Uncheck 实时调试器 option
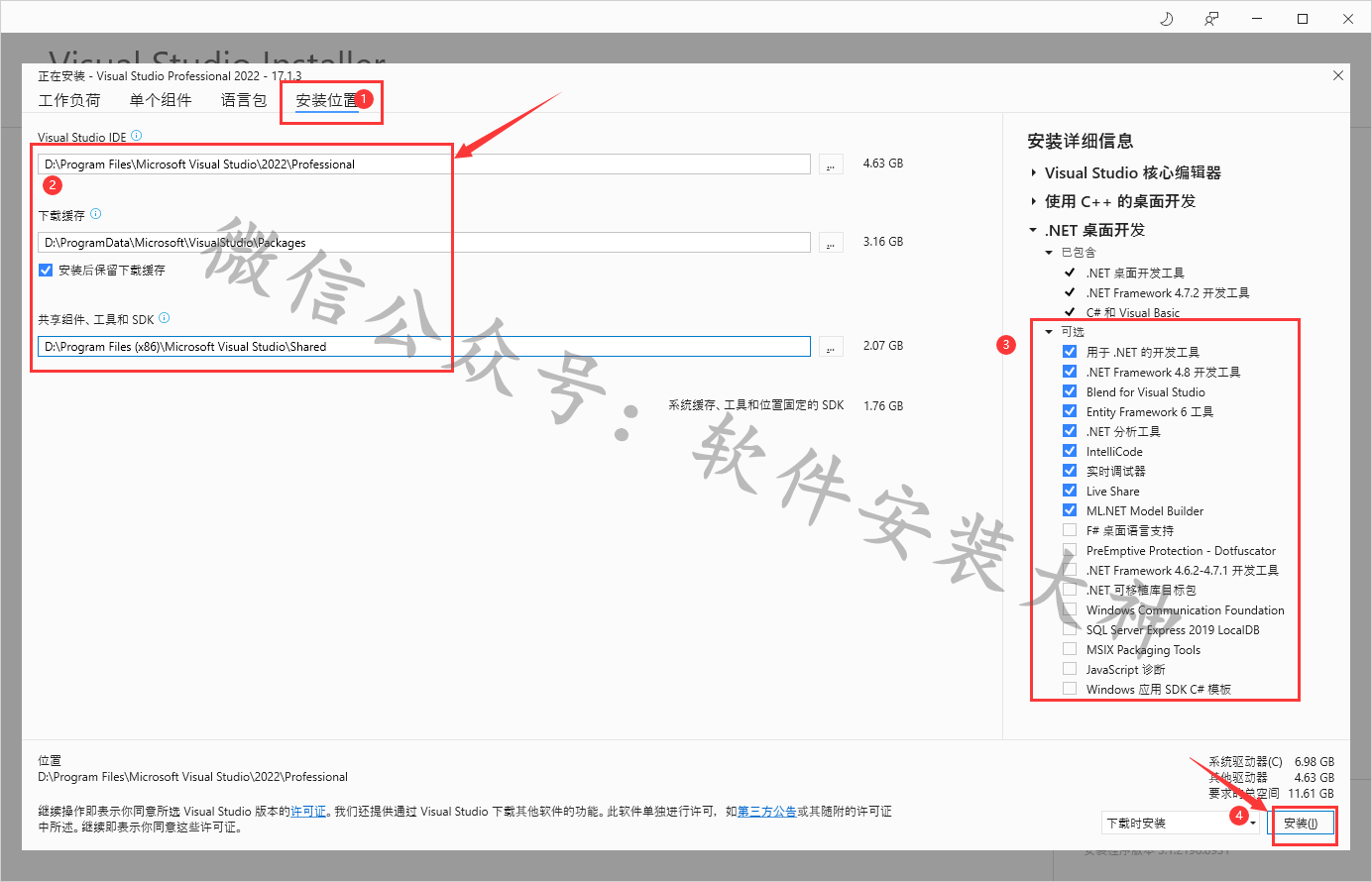1372x882 pixels. coord(1070,471)
